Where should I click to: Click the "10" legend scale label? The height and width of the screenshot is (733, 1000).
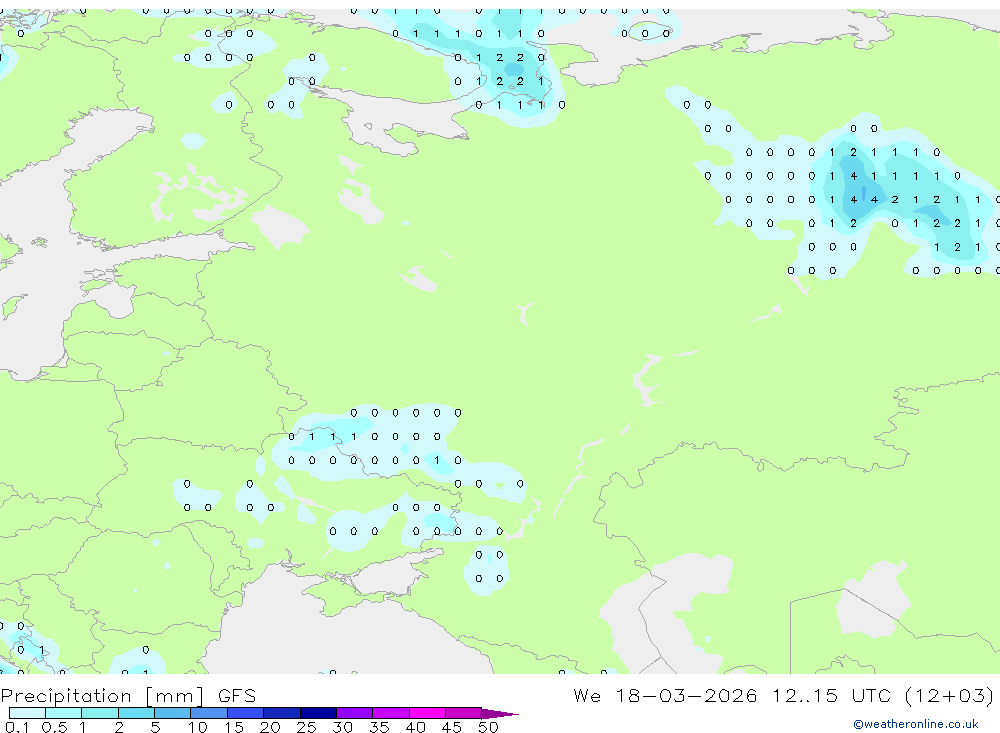point(197,727)
